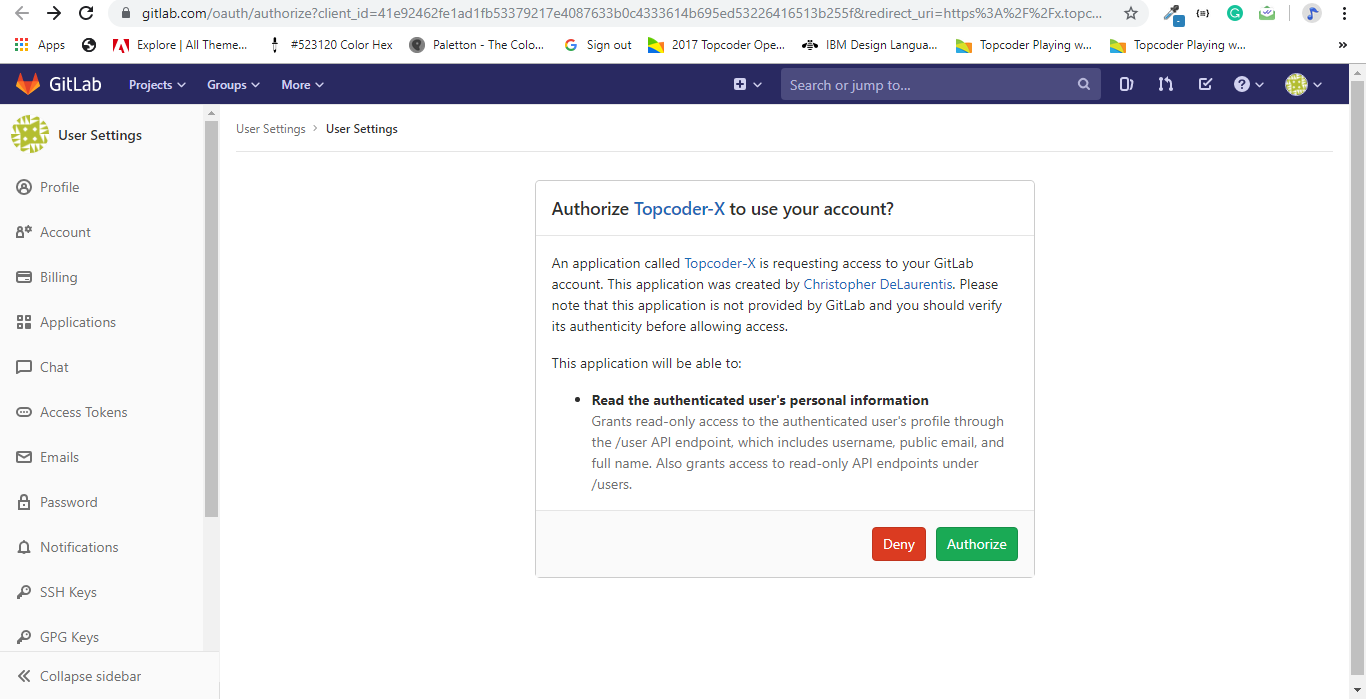Collapse the sidebar

(80, 676)
